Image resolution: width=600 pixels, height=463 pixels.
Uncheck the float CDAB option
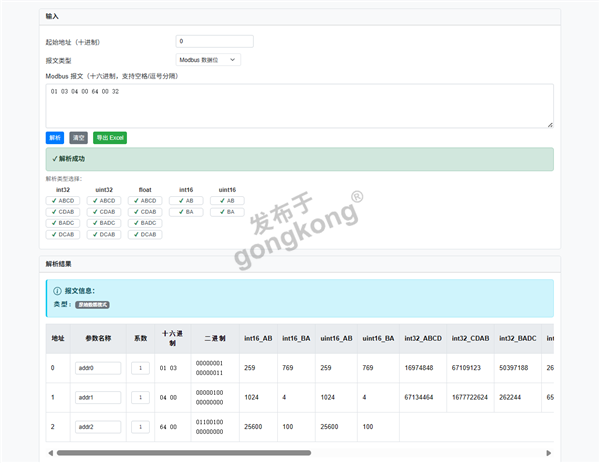tap(134, 212)
